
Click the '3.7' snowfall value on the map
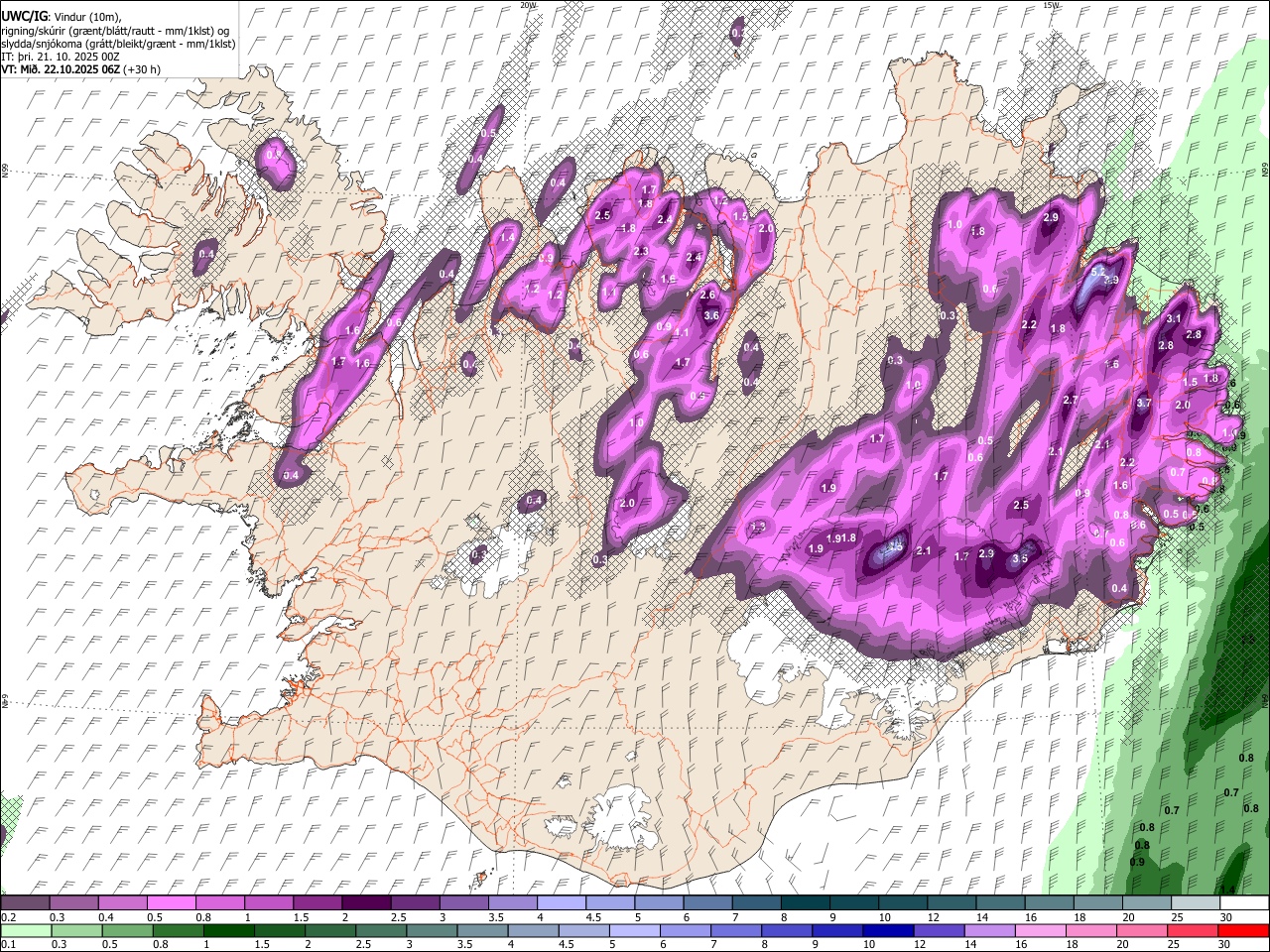[1143, 403]
